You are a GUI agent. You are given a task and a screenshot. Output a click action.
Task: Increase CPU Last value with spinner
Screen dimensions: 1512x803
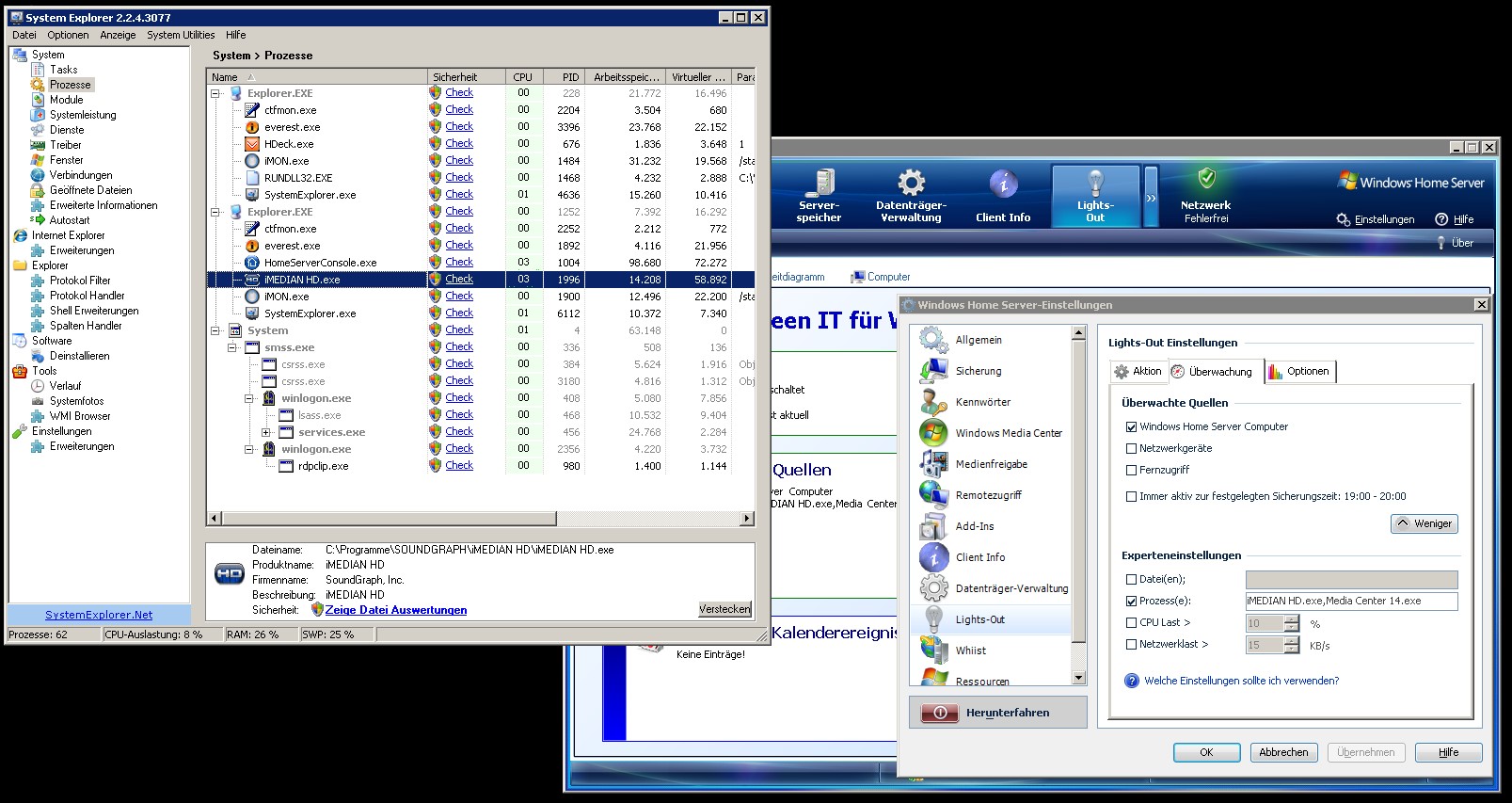point(1292,618)
